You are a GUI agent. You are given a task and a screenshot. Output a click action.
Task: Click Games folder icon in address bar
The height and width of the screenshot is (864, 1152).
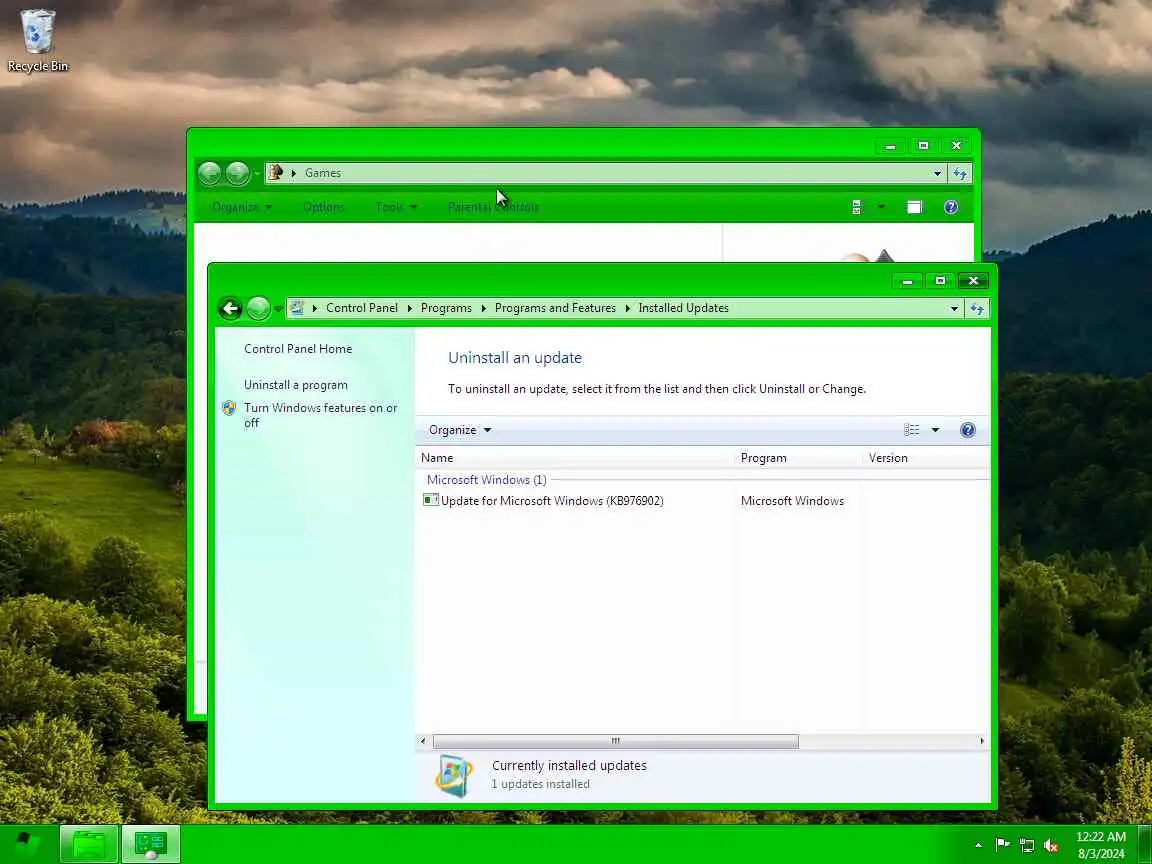pos(276,173)
